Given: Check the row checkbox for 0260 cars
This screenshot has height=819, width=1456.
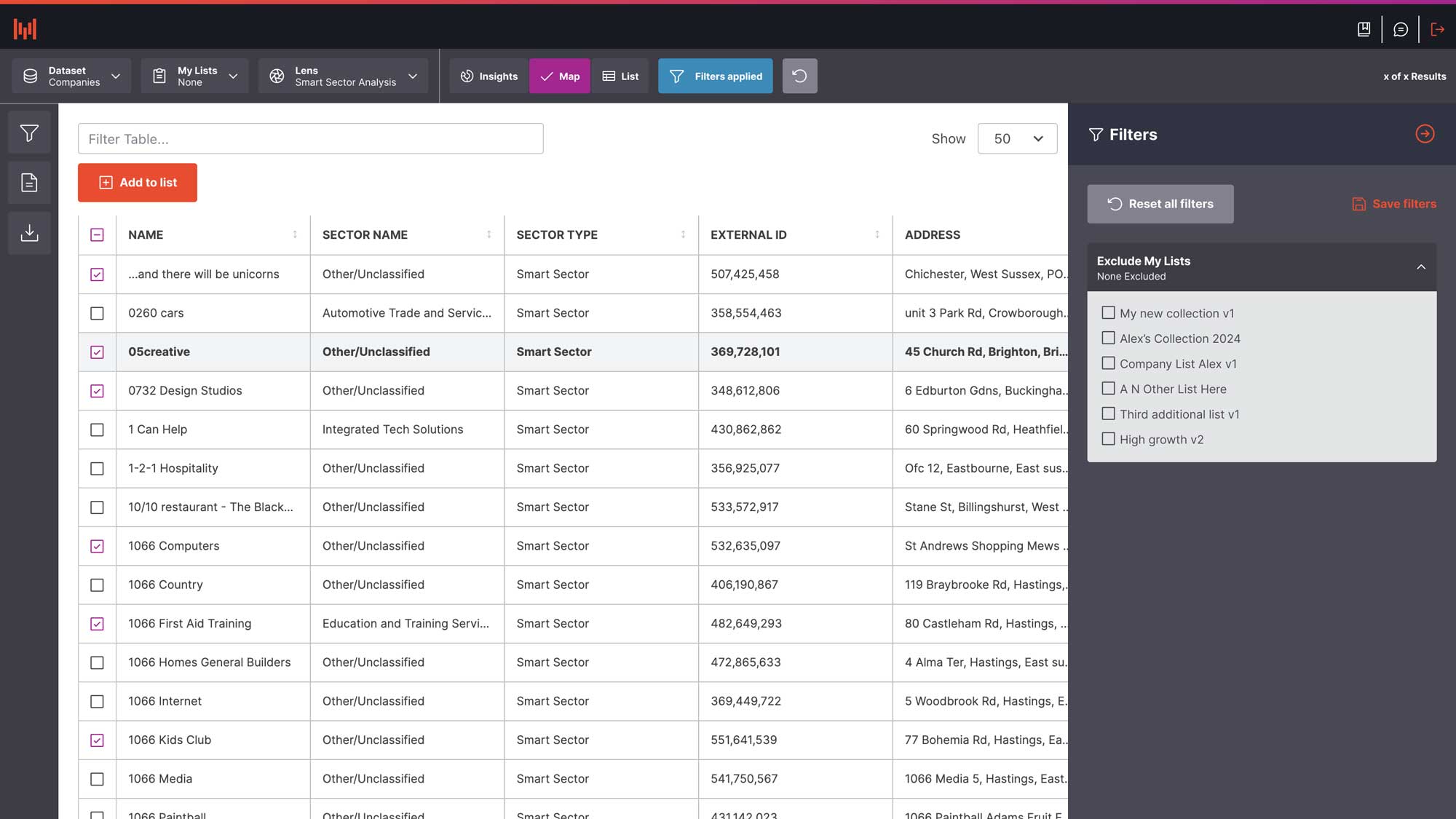Looking at the screenshot, I should click(x=97, y=313).
